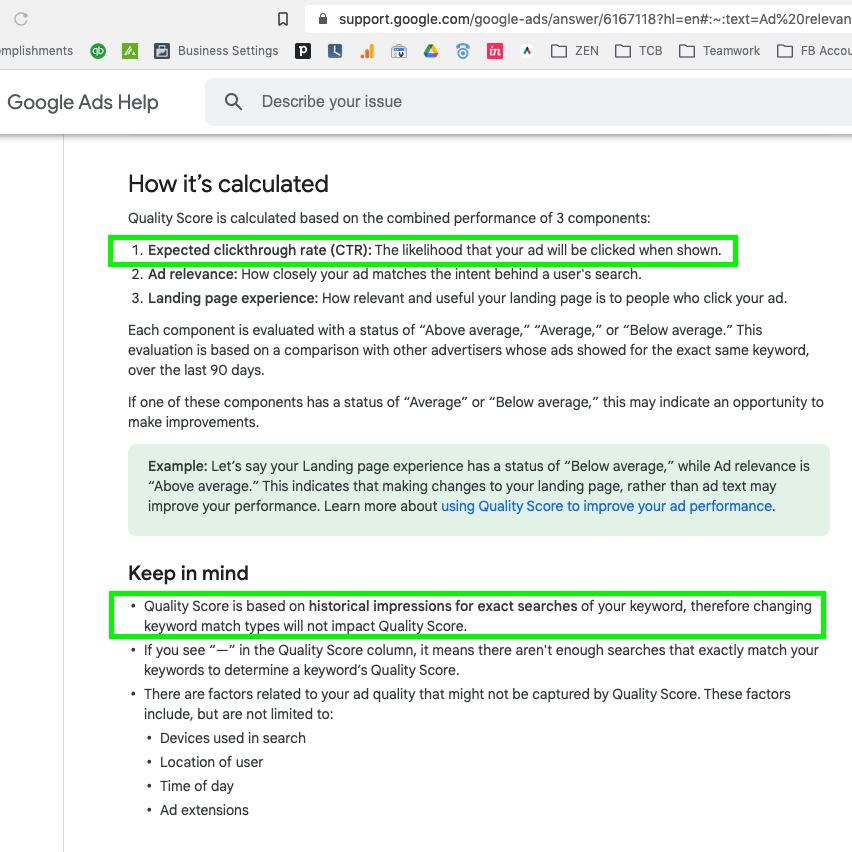
Task: Open the Business Settings bookmark
Action: pos(216,51)
